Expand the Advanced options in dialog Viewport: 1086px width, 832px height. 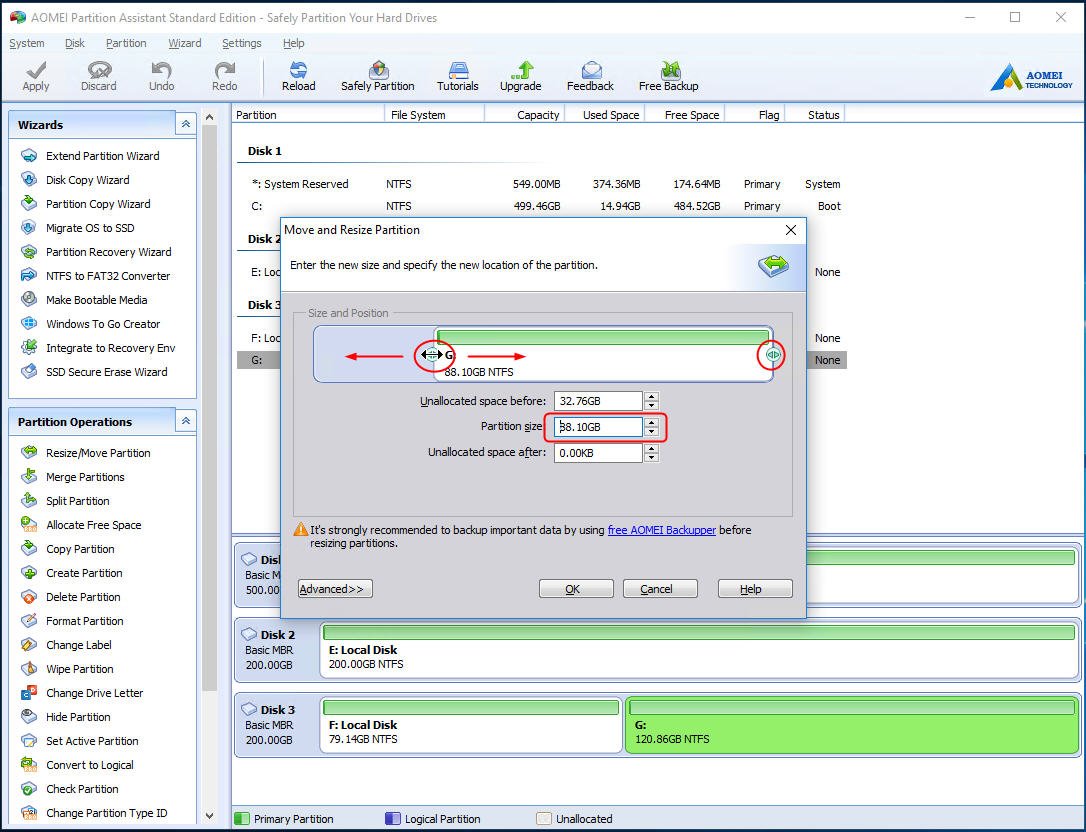[335, 589]
